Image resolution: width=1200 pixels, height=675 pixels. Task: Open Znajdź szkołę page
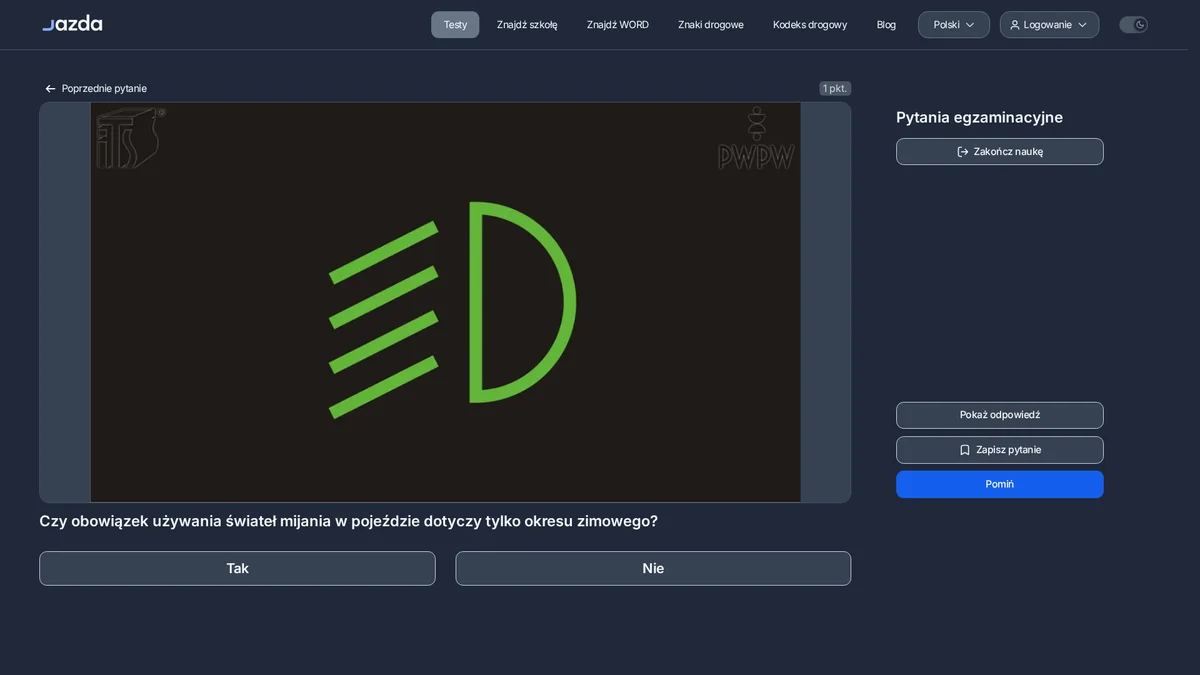527,25
